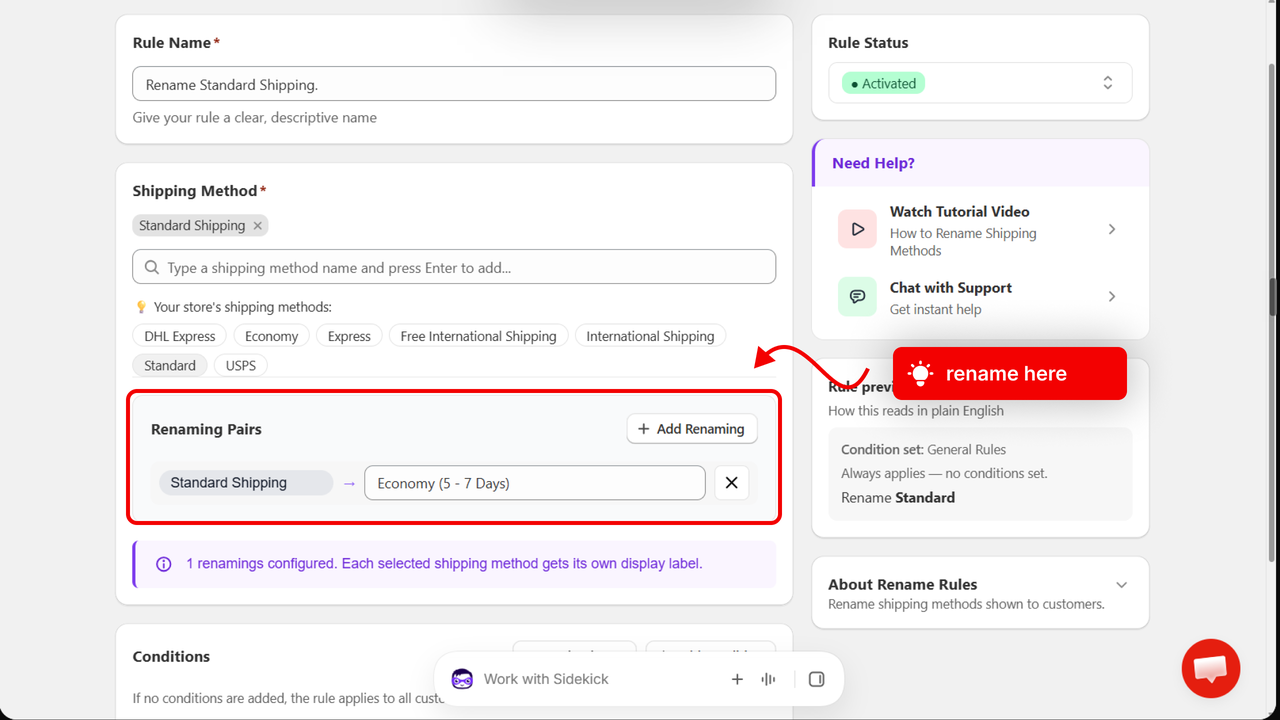1280x720 pixels.
Task: Click the tutorial video play icon
Action: [857, 229]
